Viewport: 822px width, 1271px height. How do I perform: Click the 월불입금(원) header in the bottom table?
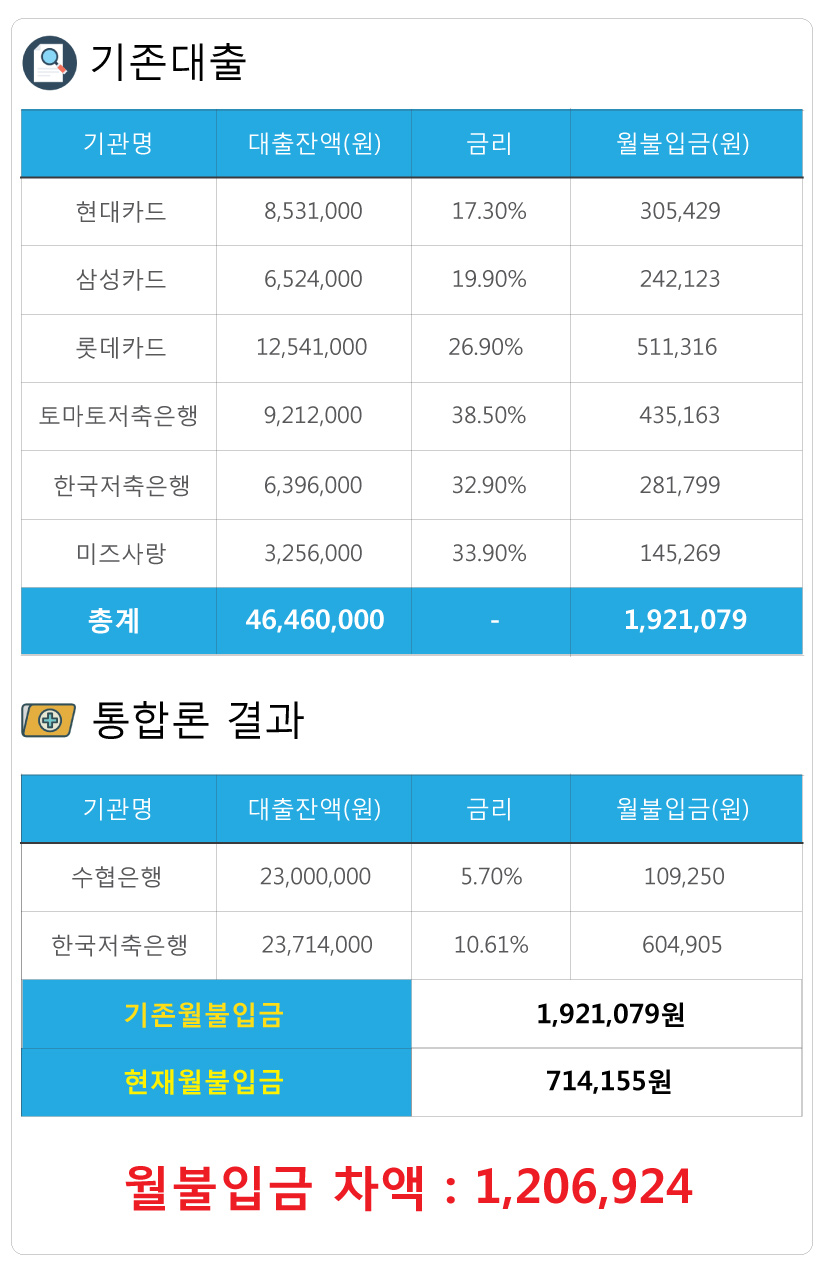coord(686,808)
